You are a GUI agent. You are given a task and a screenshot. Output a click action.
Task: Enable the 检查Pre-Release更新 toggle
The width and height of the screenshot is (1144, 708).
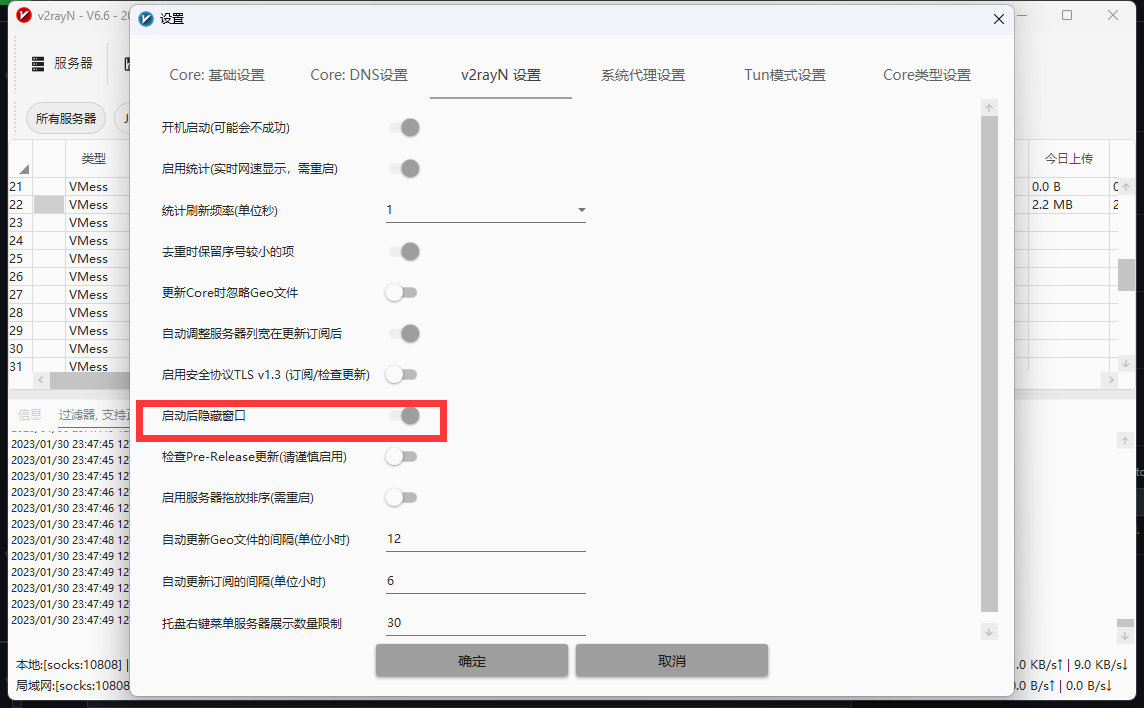pyautogui.click(x=402, y=456)
